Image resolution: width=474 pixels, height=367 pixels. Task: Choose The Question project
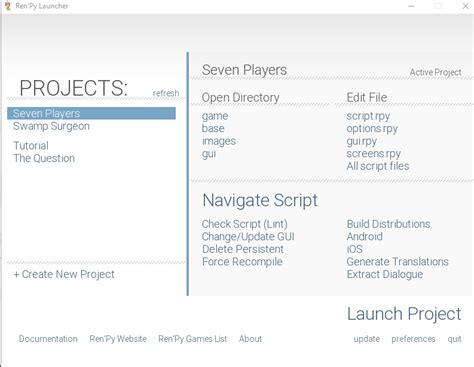(44, 158)
